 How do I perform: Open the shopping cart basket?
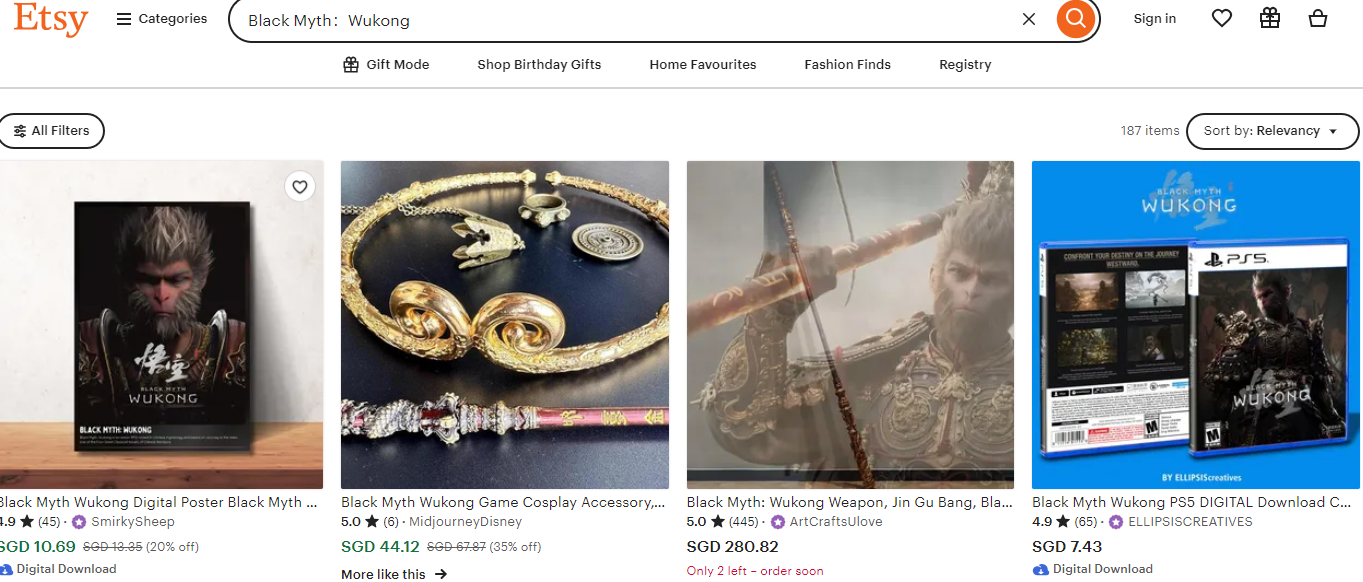(x=1317, y=18)
